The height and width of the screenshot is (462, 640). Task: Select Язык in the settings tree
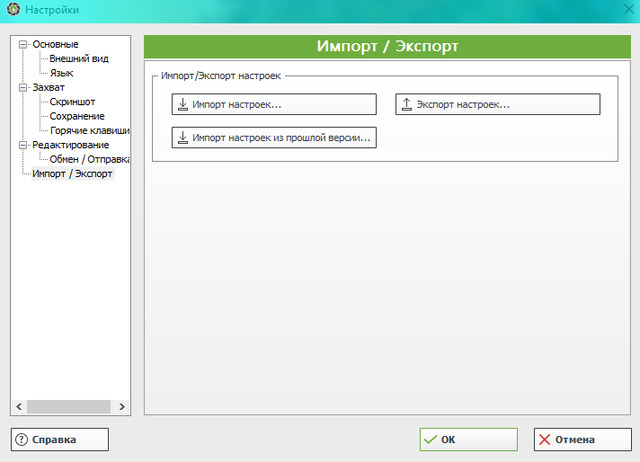point(61,73)
